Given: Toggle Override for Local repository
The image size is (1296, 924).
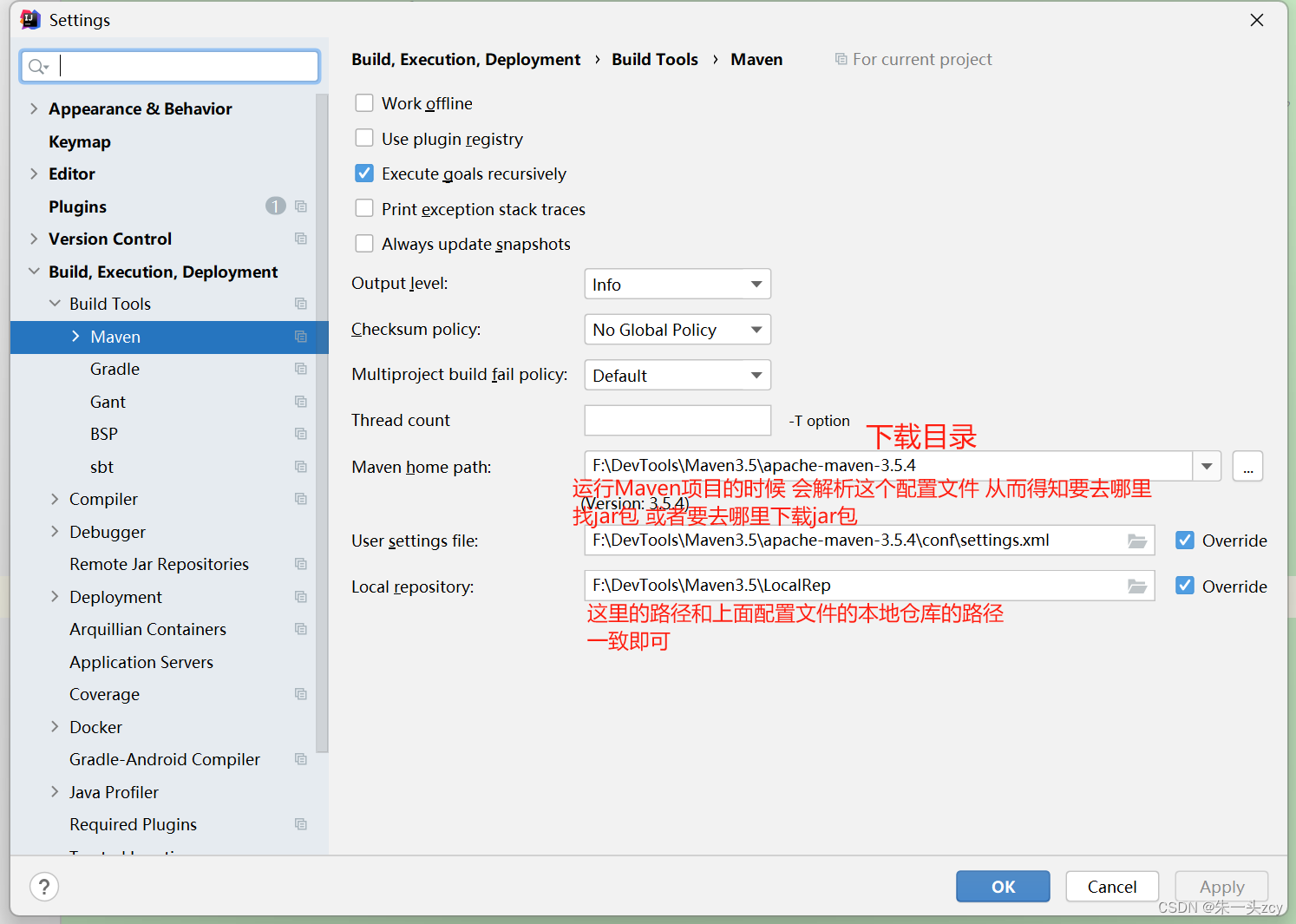Looking at the screenshot, I should (x=1185, y=586).
